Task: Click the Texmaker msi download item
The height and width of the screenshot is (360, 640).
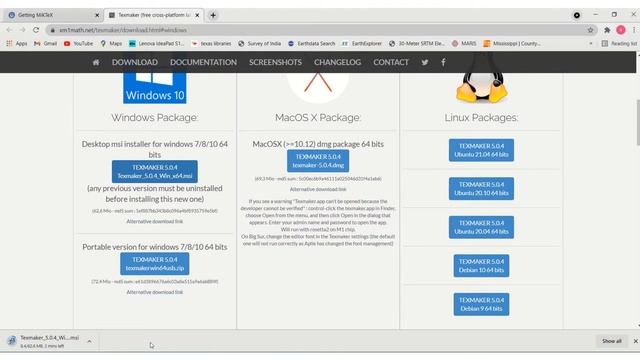Action: point(43,341)
